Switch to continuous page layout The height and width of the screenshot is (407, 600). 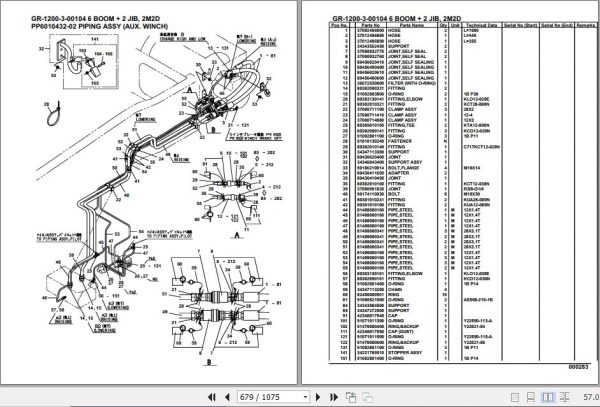(x=531, y=397)
